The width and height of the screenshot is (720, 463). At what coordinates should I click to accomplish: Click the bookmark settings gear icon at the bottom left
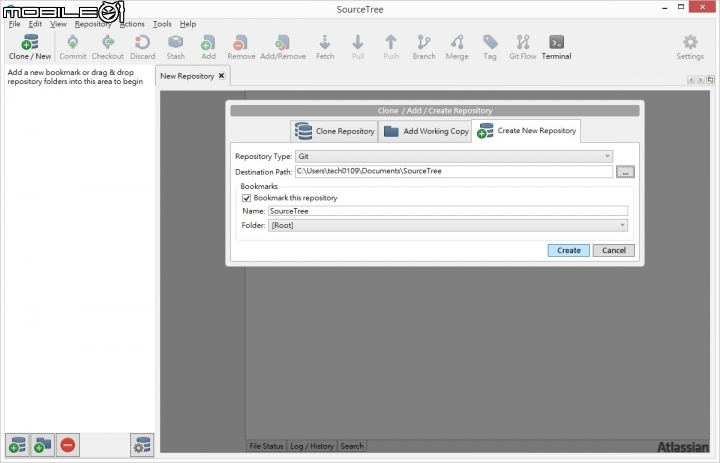pos(142,445)
